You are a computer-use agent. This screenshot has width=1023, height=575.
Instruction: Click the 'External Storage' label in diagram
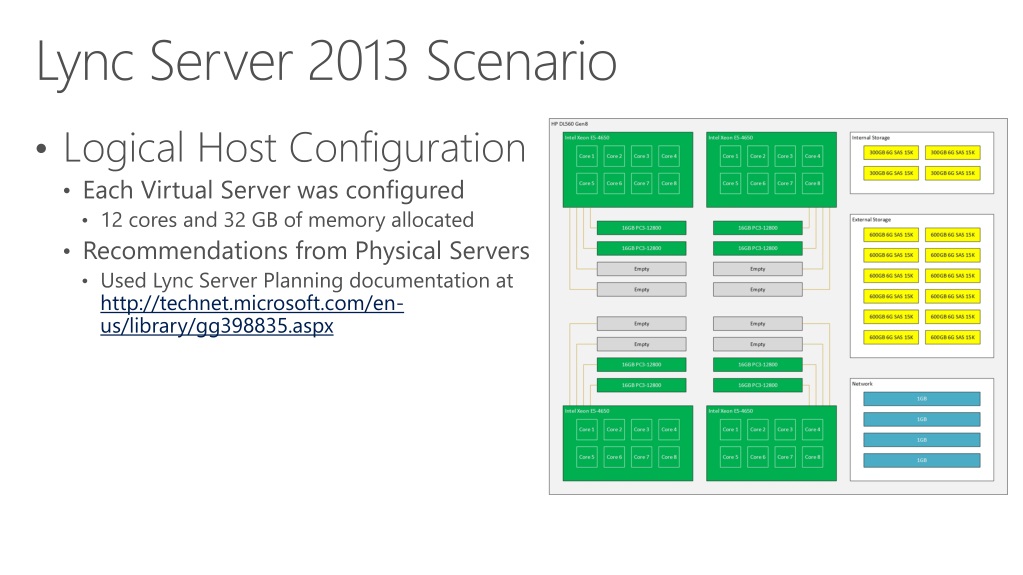tap(871, 219)
